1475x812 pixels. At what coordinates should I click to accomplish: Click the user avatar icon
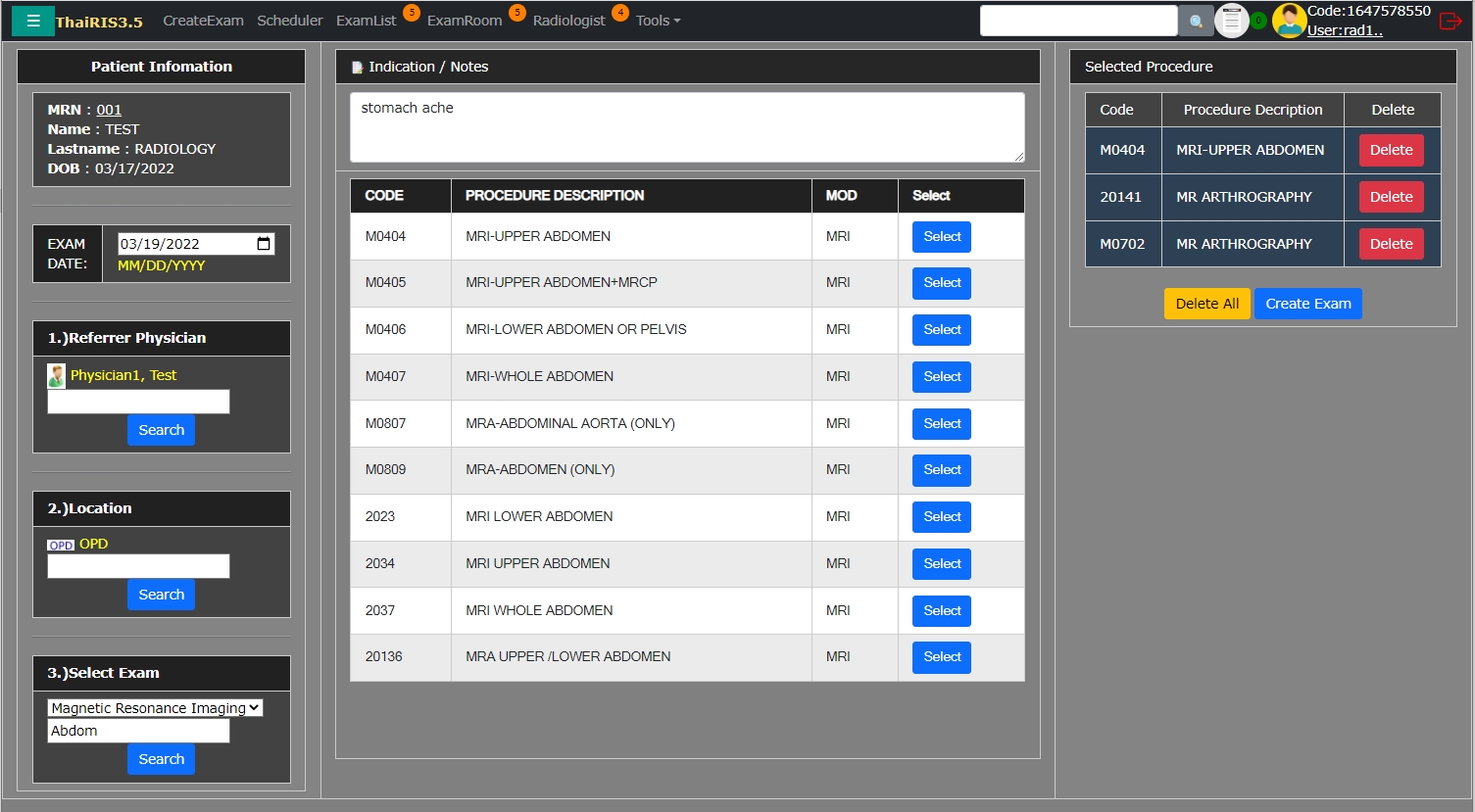pyautogui.click(x=1288, y=21)
